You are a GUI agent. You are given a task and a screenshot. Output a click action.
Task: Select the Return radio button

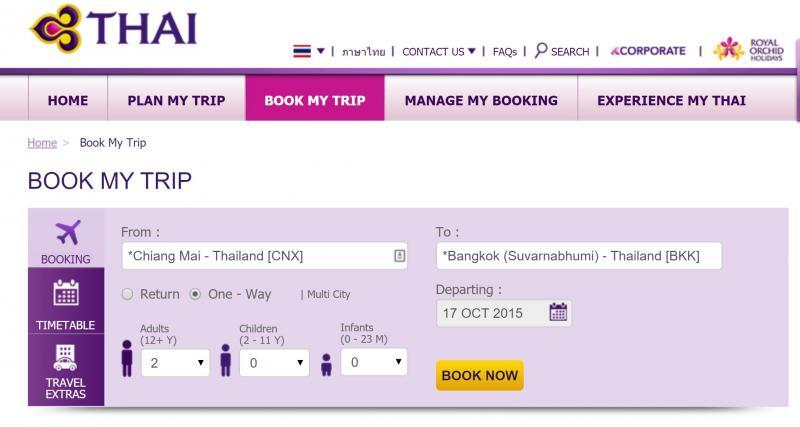tap(128, 294)
